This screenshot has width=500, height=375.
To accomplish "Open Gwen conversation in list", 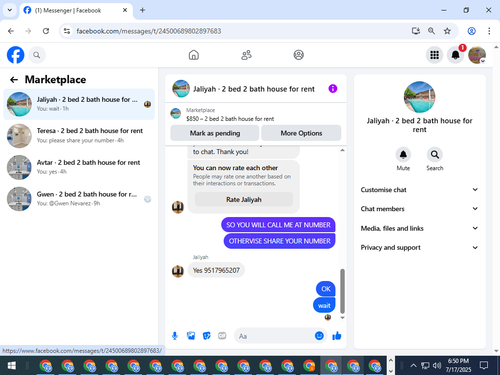I will 79,199.
